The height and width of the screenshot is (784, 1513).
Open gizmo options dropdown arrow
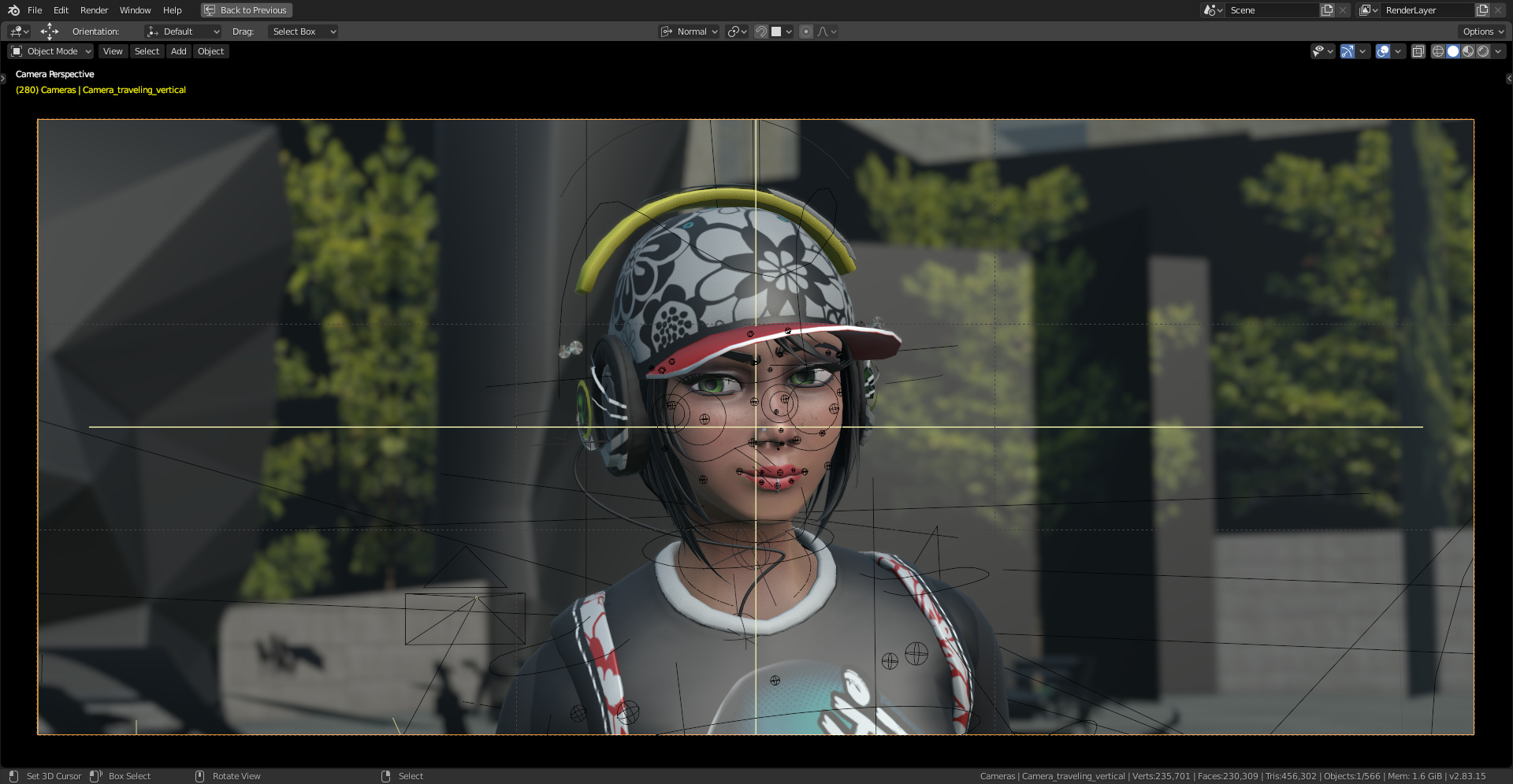[x=1362, y=51]
